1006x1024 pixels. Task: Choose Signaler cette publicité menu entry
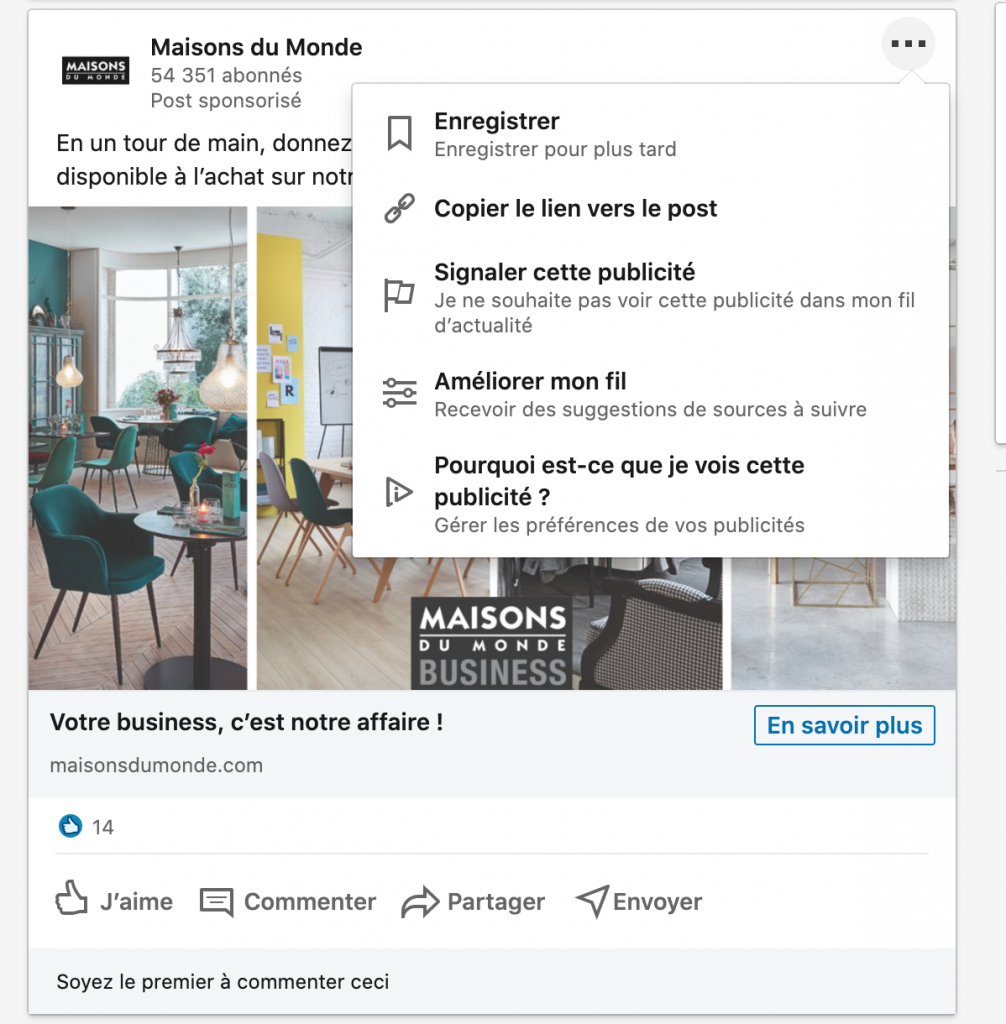coord(651,298)
